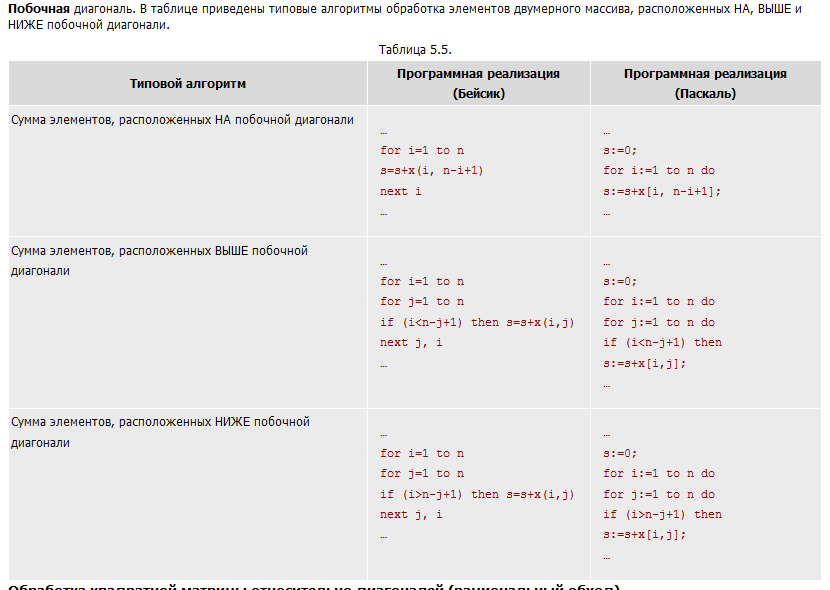Screen dimensions: 830x590
Task: Click the Pascal line 's:=s+x[i, n-i+1];'
Action: (662, 191)
